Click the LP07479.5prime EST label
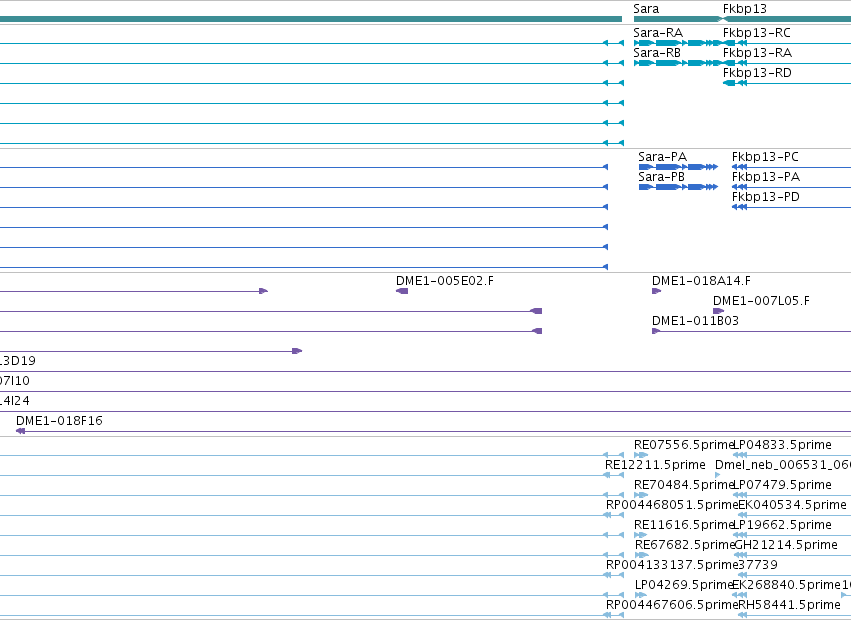This screenshot has width=851, height=620. tap(782, 485)
